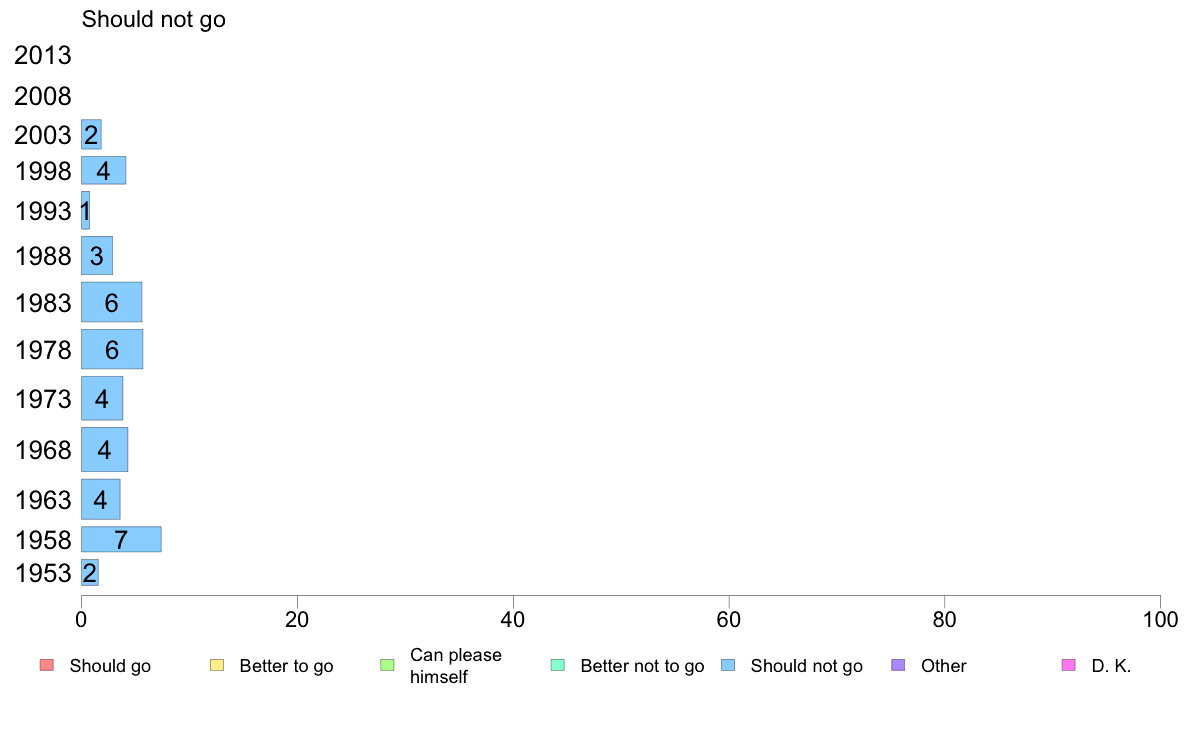Click the teal Better not to go swatch
This screenshot has height=736, width=1188.
click(558, 666)
